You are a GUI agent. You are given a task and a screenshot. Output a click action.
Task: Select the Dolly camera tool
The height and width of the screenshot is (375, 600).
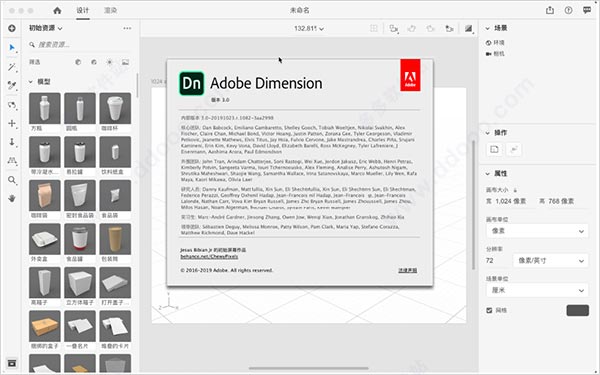[x=12, y=142]
